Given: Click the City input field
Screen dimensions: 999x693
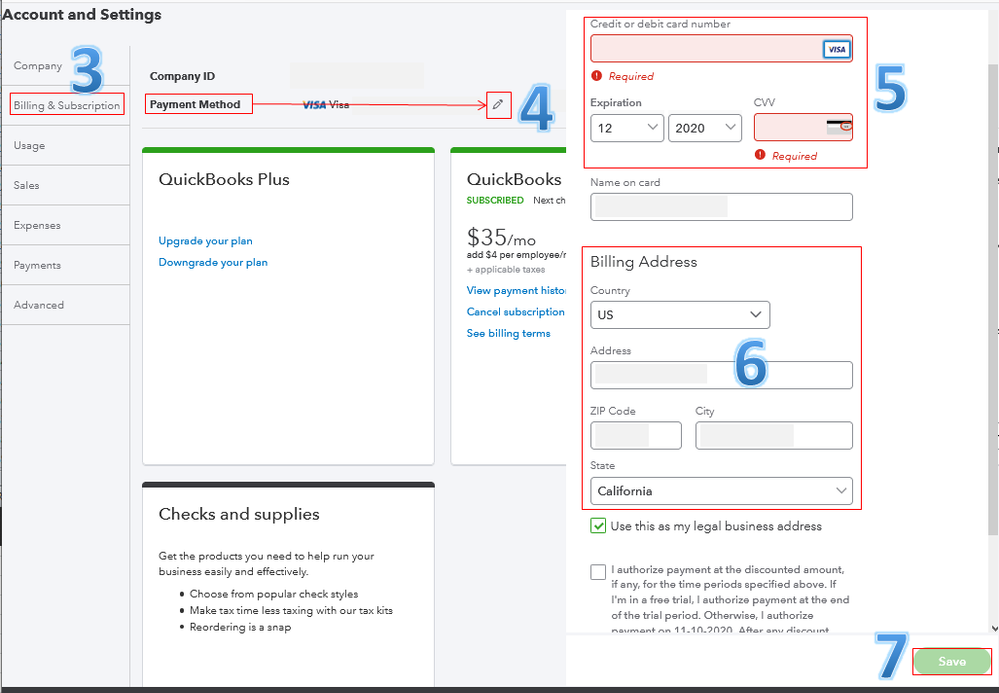Looking at the screenshot, I should 773,436.
